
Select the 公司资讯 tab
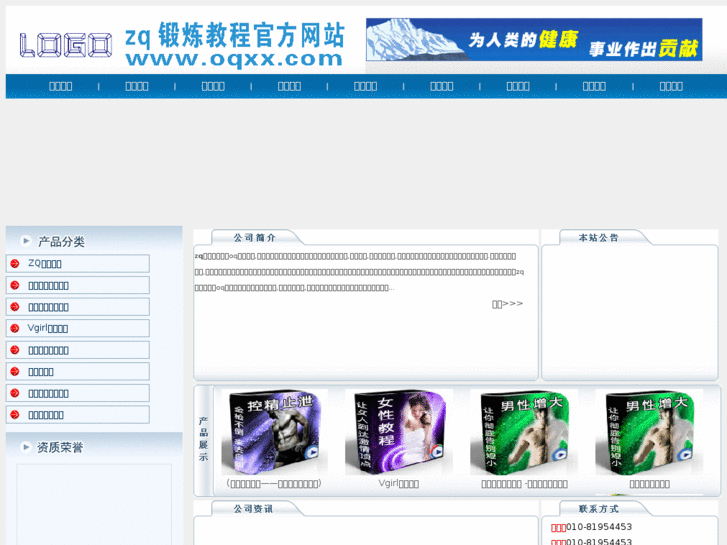pos(253,509)
